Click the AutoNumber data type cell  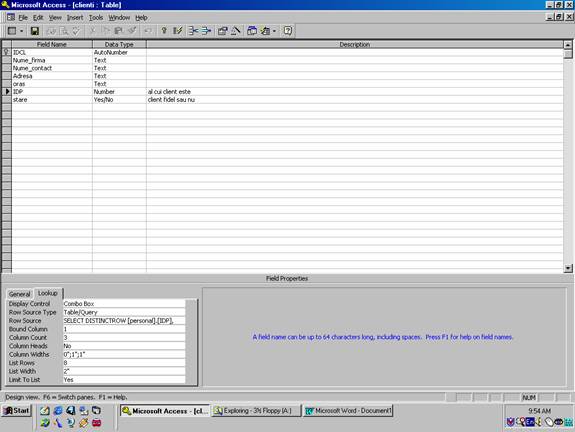(x=119, y=52)
